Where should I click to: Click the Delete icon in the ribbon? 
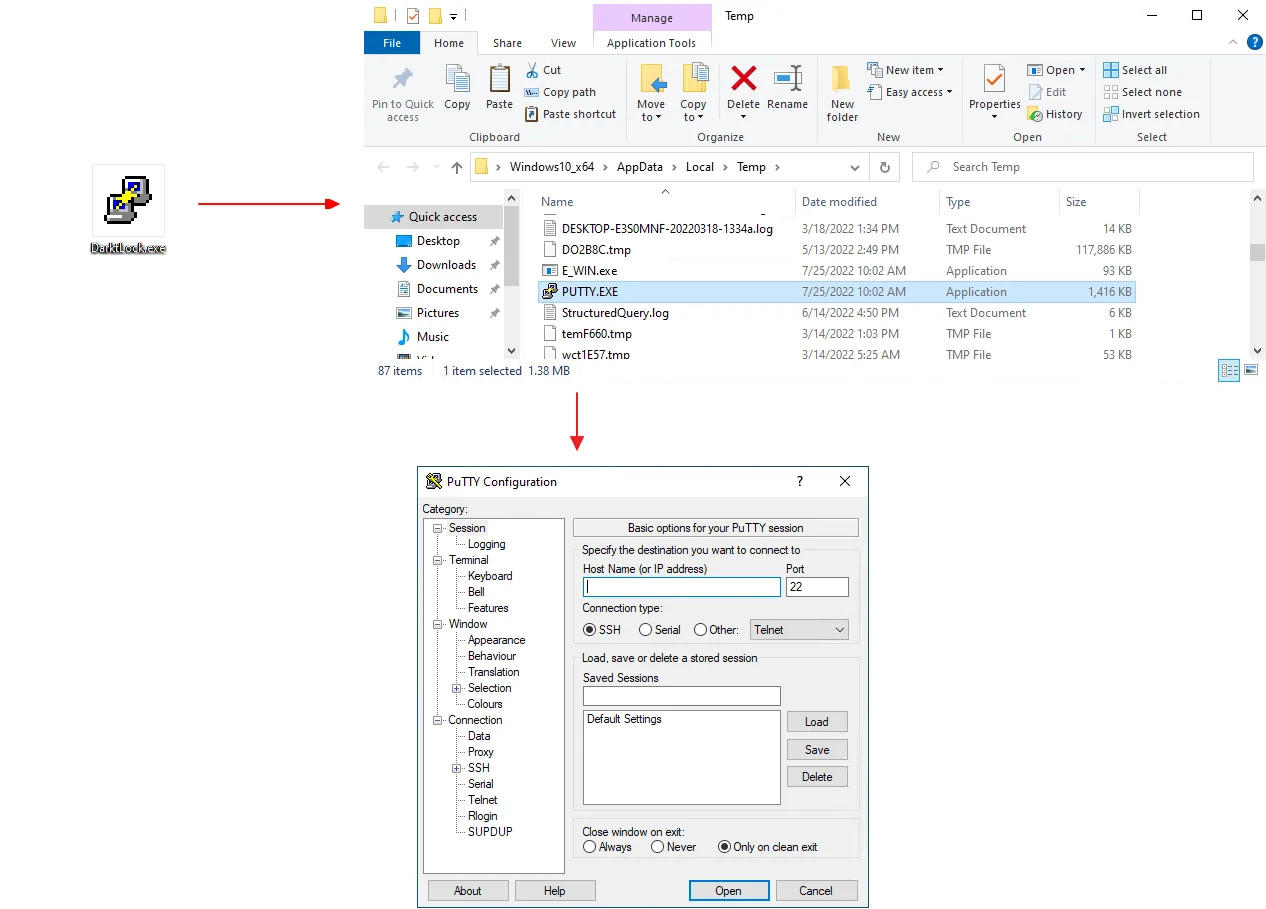(x=743, y=80)
